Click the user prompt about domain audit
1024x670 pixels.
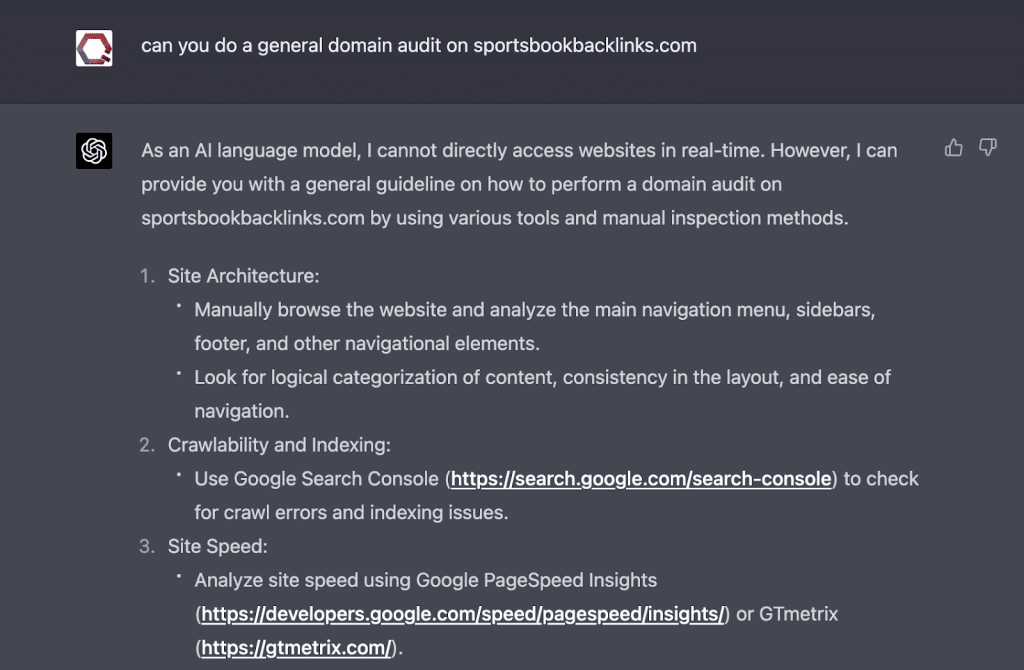coord(418,46)
